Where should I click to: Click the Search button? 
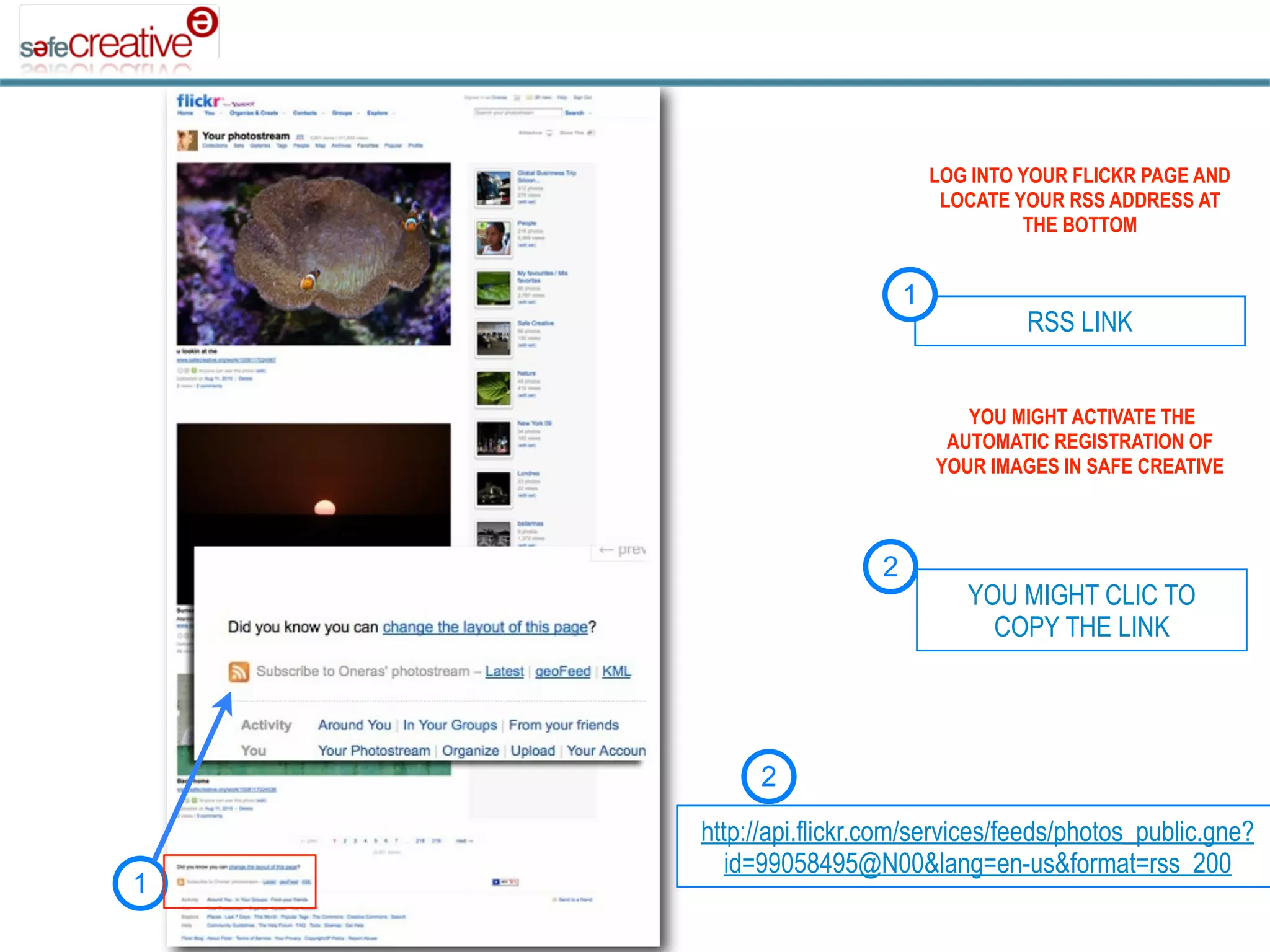point(574,113)
